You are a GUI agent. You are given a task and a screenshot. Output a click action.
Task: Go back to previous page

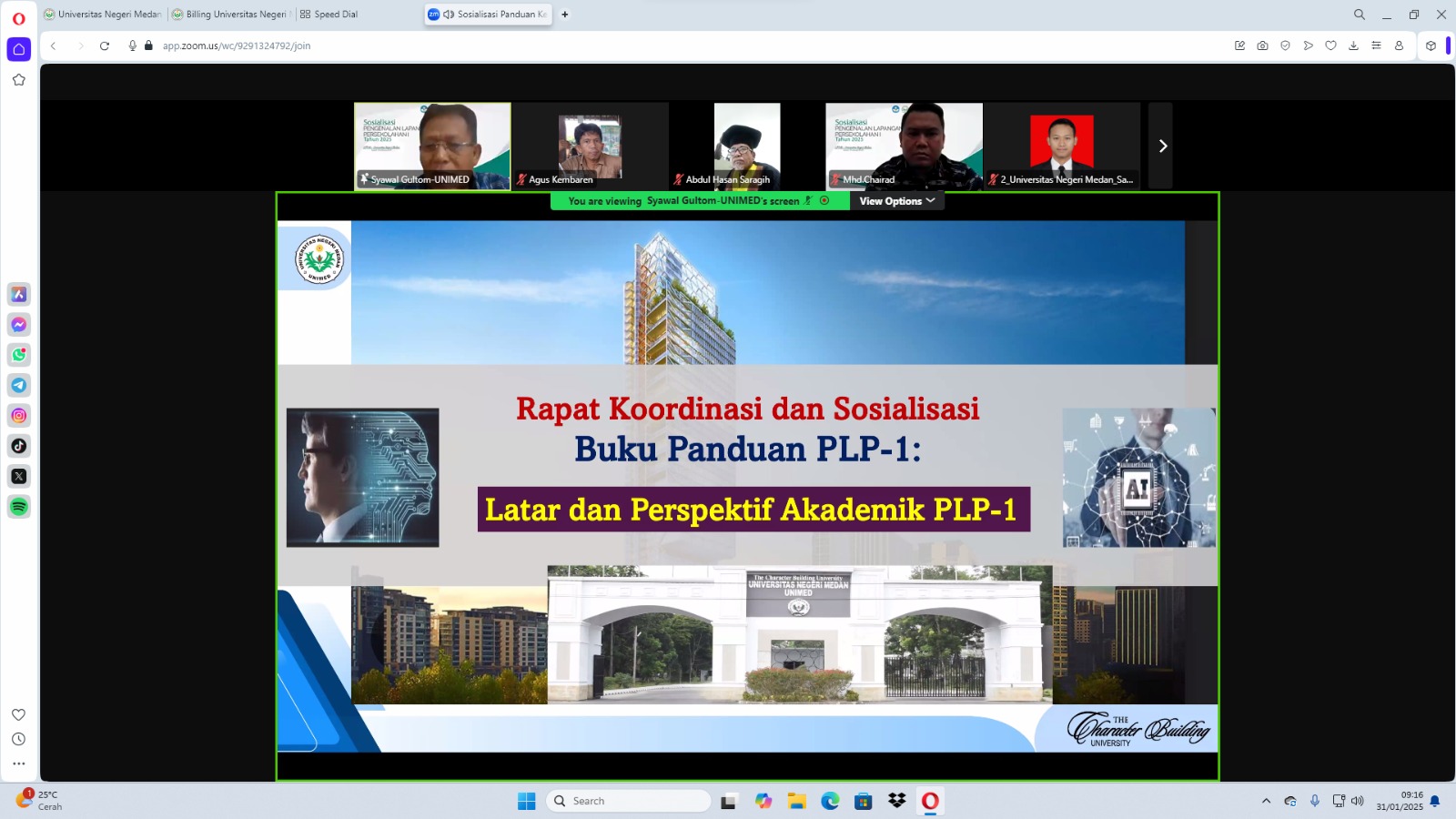pos(54,45)
